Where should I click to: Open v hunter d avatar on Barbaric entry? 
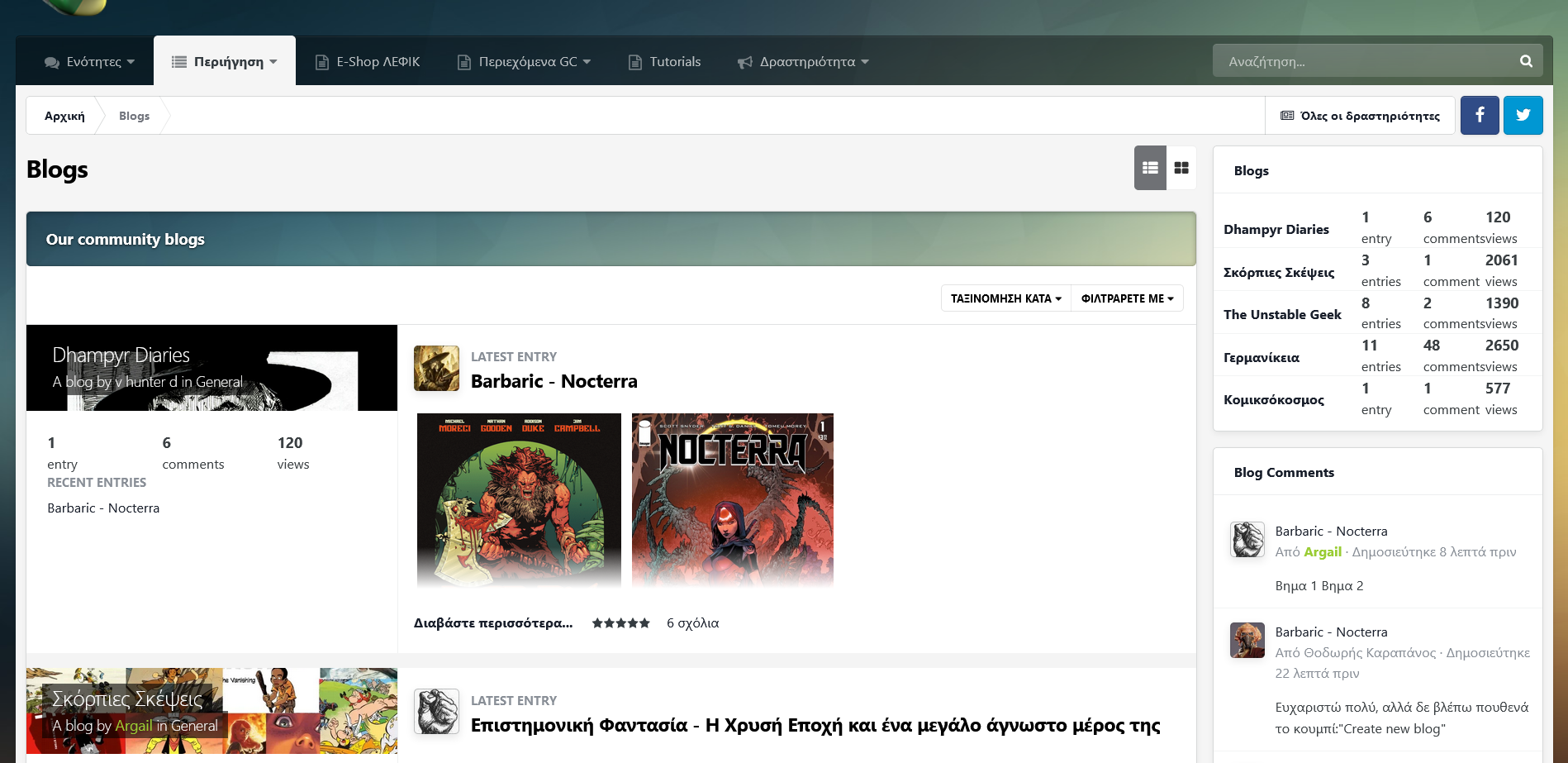pos(436,369)
